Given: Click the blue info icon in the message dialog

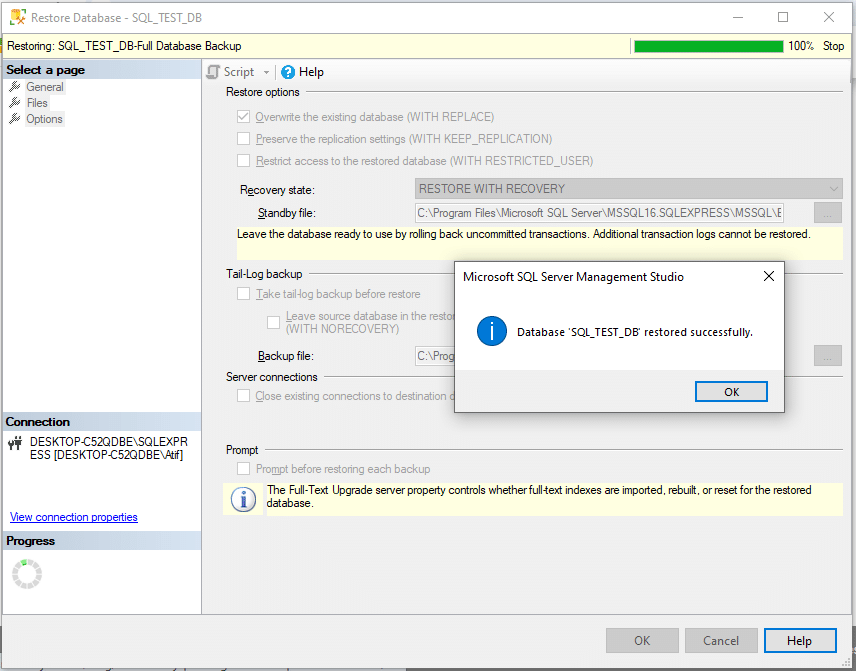Looking at the screenshot, I should coord(491,331).
